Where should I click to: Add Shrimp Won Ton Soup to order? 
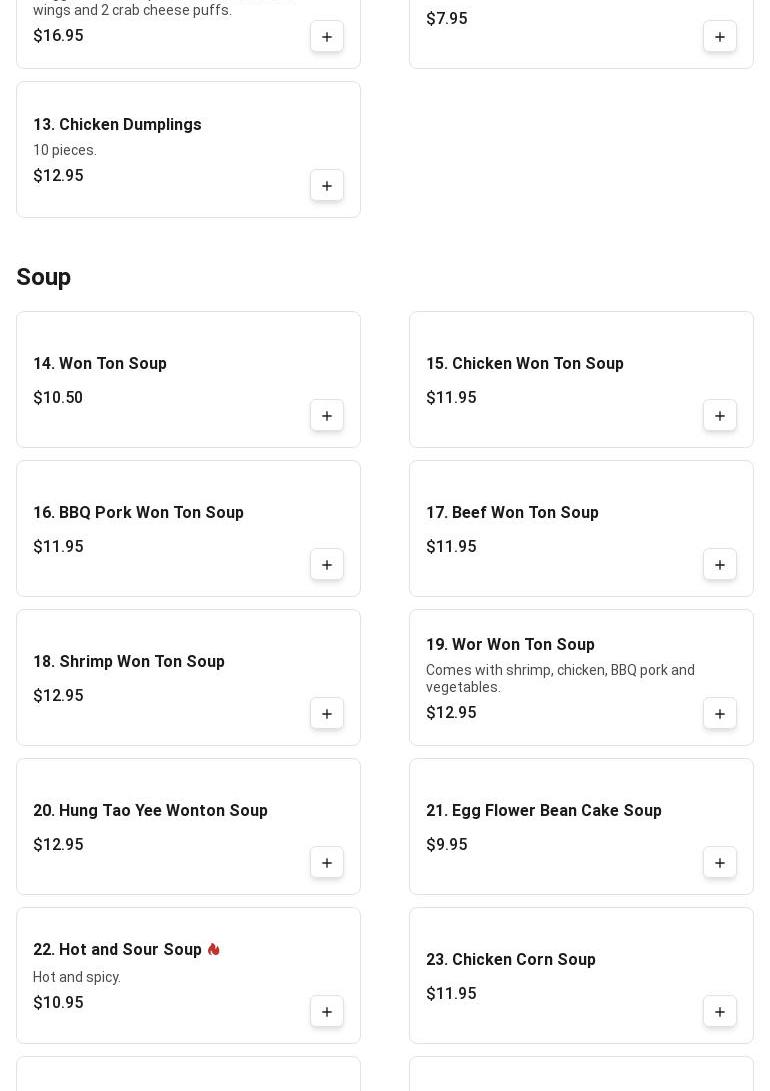tap(327, 714)
